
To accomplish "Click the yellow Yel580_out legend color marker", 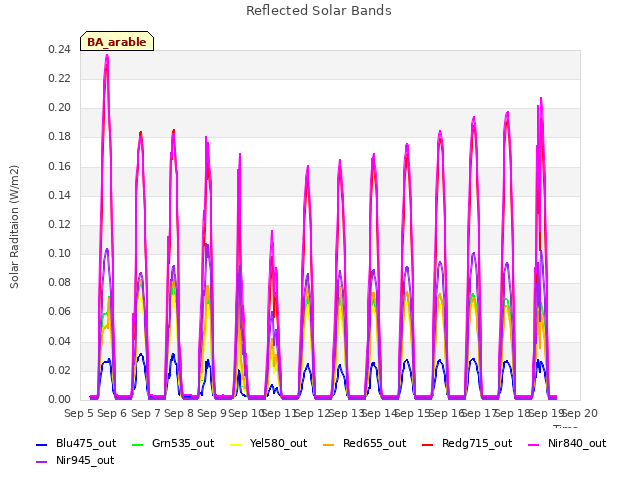I will [x=236, y=444].
